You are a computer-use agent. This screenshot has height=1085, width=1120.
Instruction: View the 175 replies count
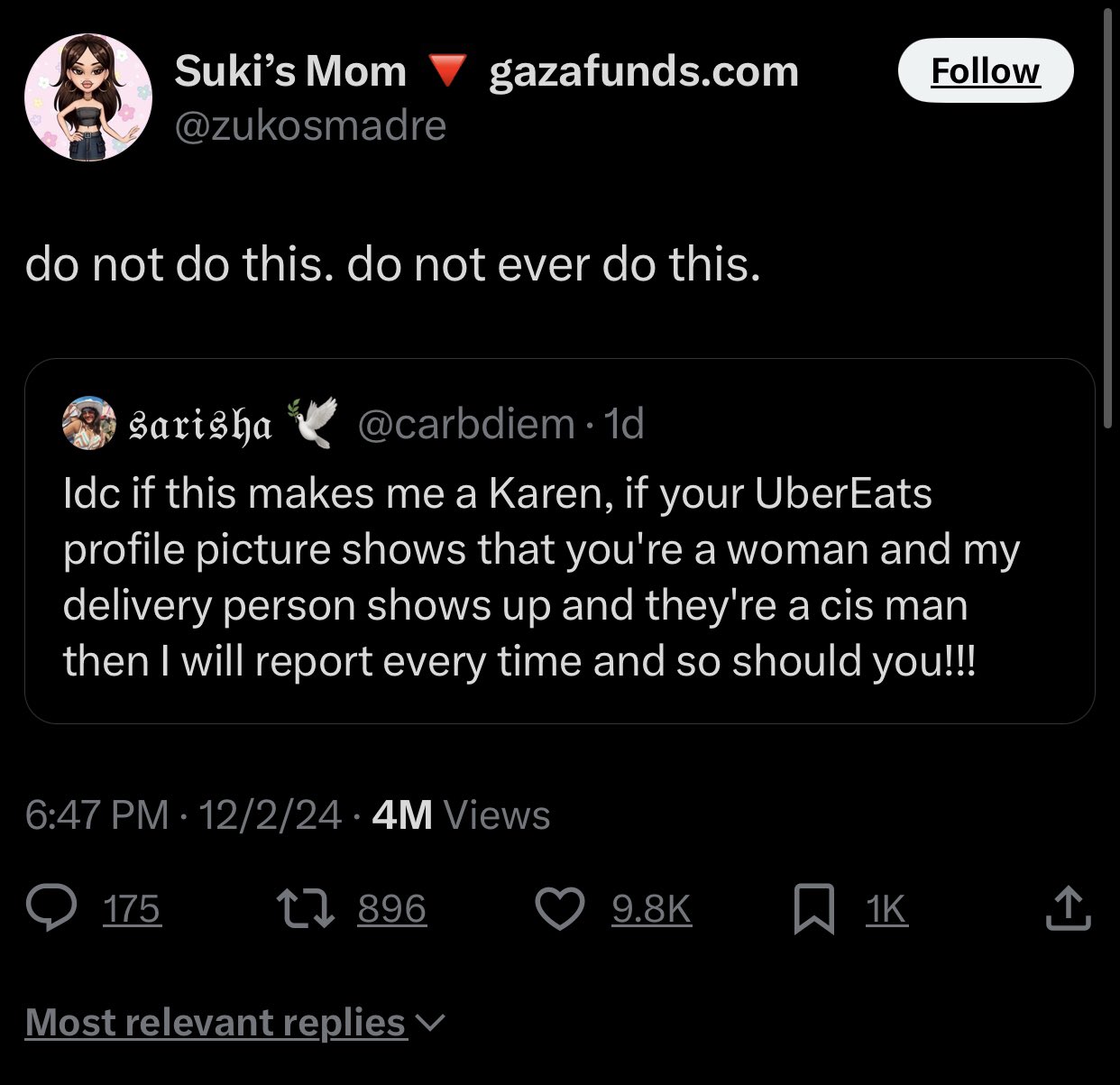tap(132, 908)
